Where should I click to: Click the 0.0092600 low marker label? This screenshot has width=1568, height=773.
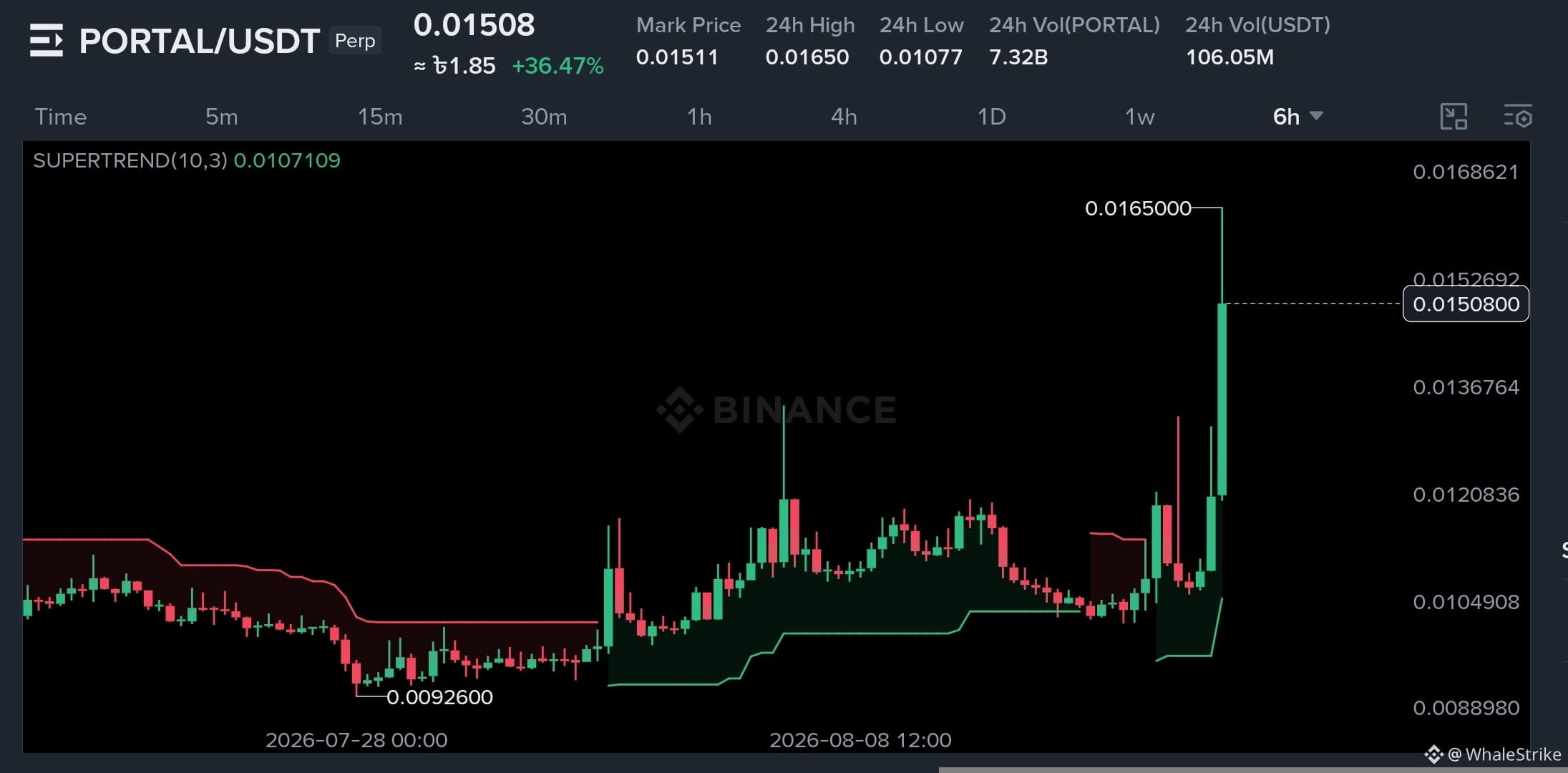[x=439, y=697]
